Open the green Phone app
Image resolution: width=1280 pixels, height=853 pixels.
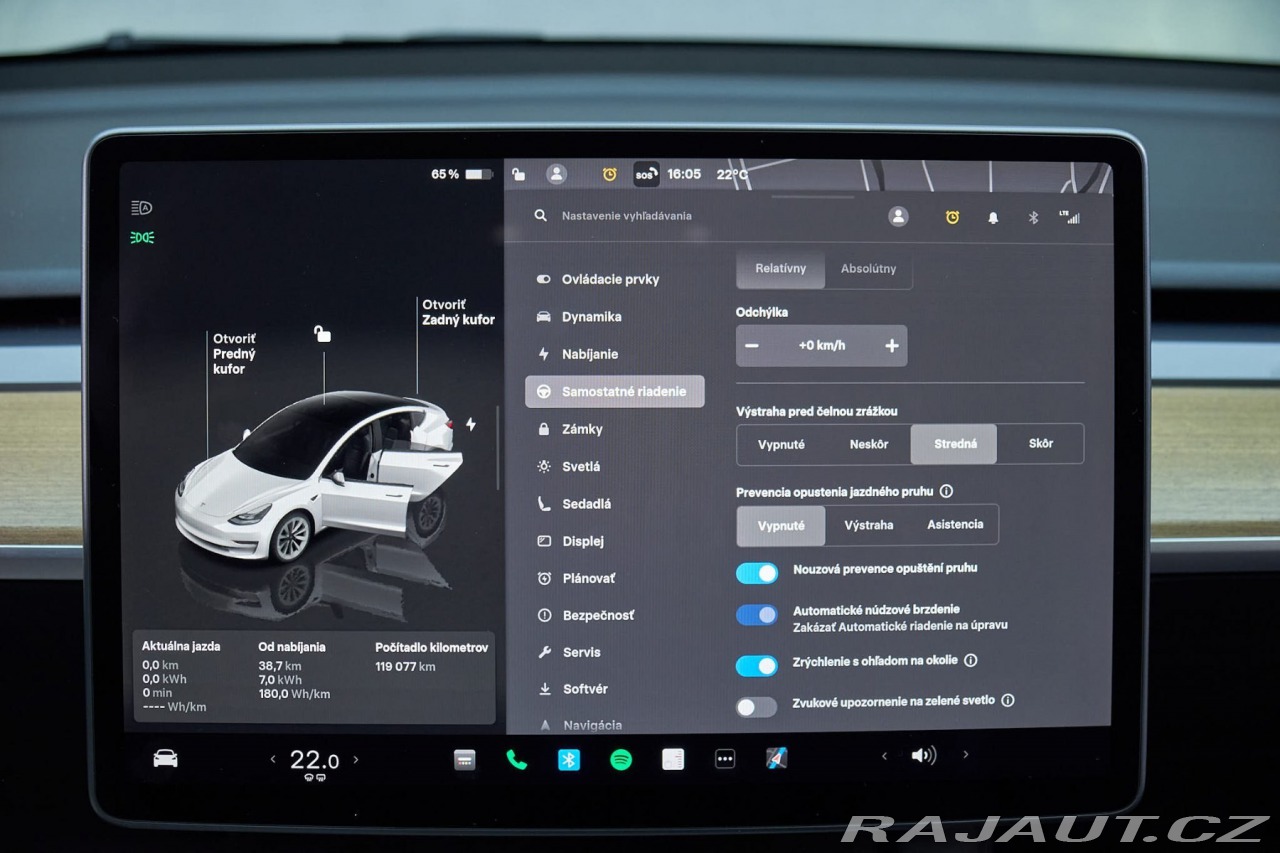pyautogui.click(x=517, y=759)
